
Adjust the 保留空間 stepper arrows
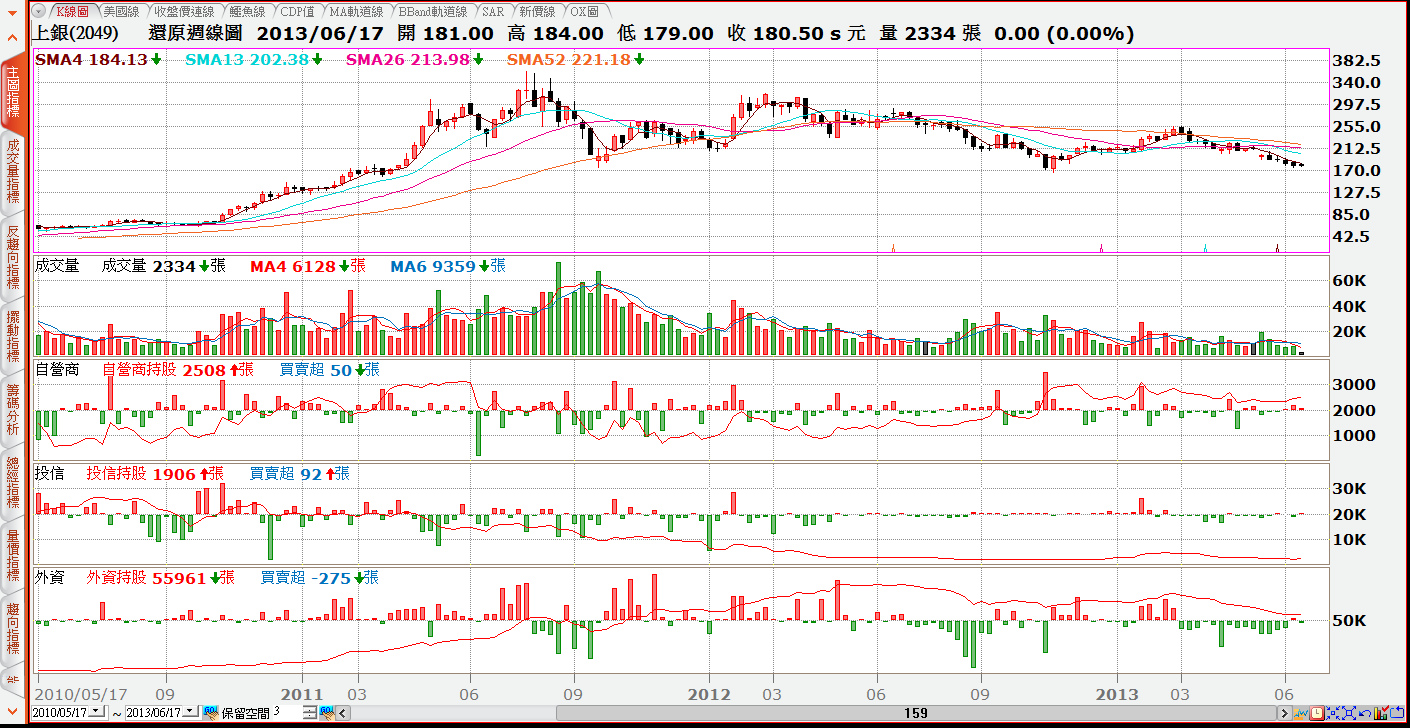coord(310,712)
